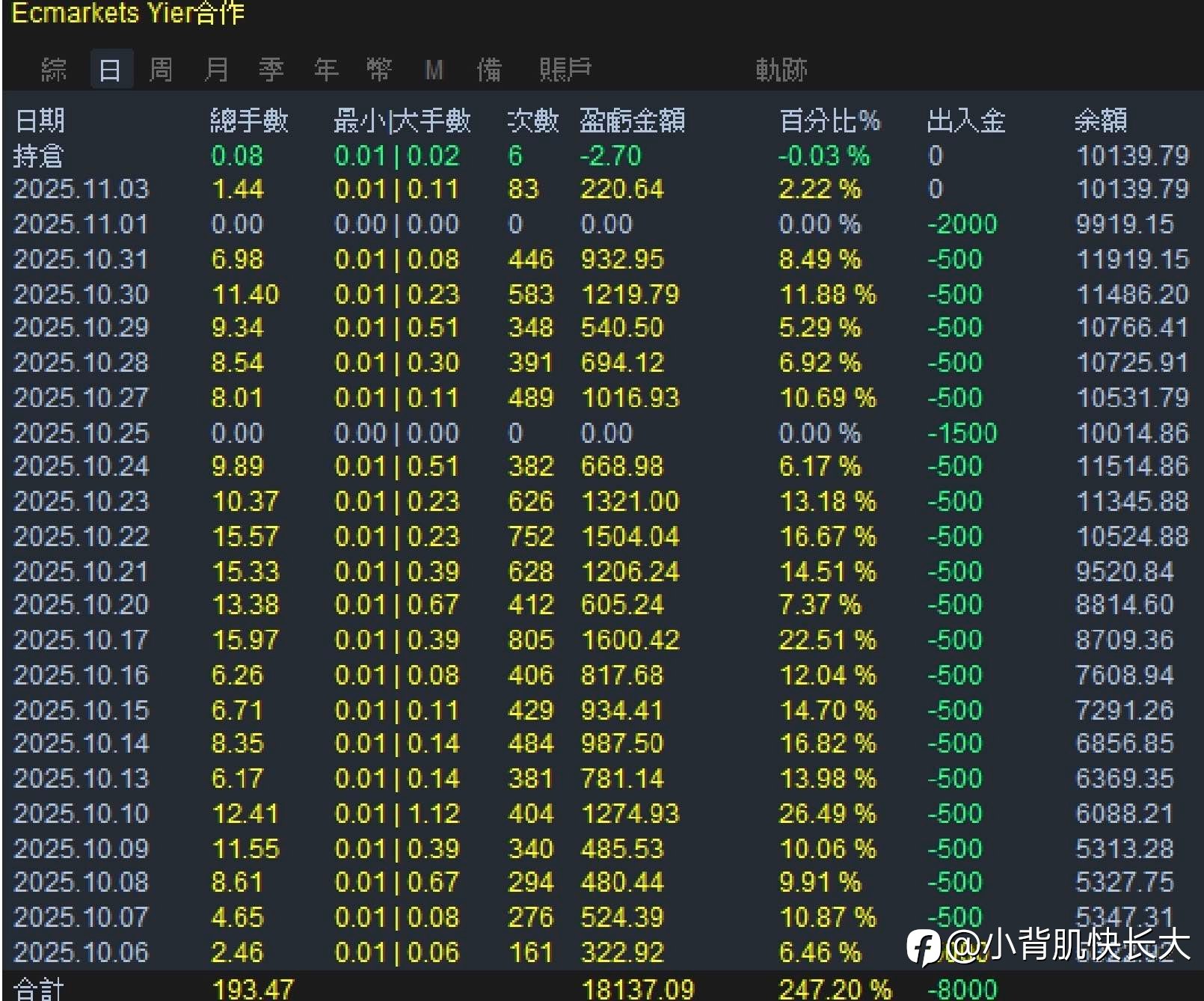Click the 最小|大手數 column header
This screenshot has height=1001, width=1204.
click(402, 120)
